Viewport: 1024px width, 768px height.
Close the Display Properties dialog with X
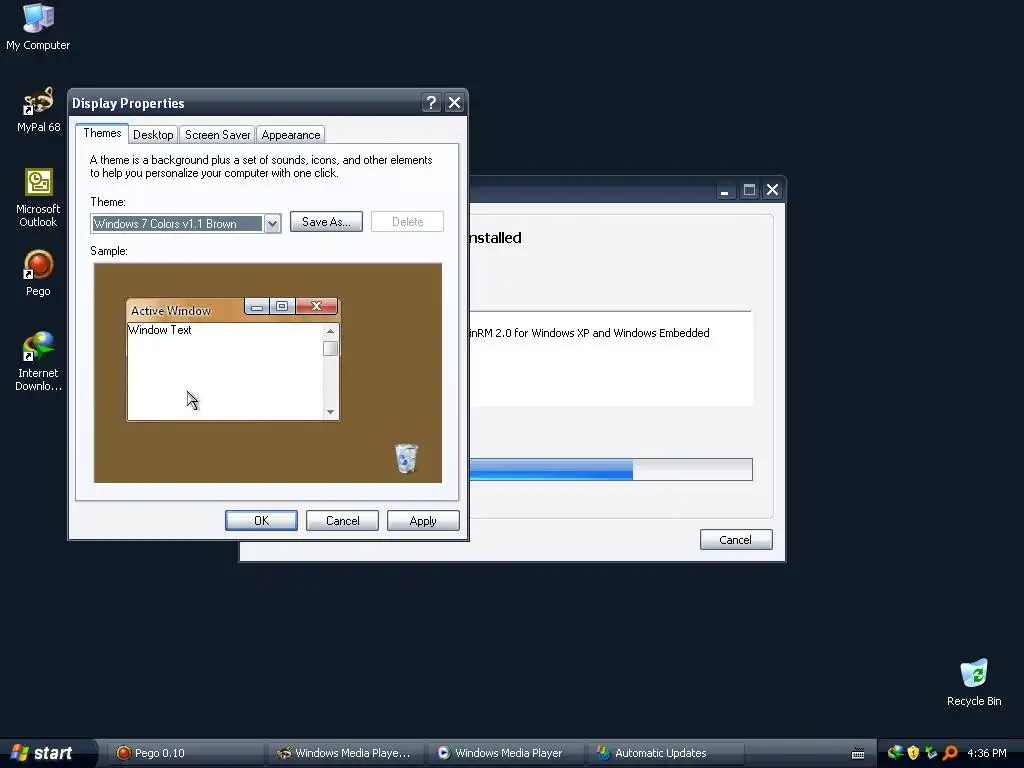tap(455, 103)
